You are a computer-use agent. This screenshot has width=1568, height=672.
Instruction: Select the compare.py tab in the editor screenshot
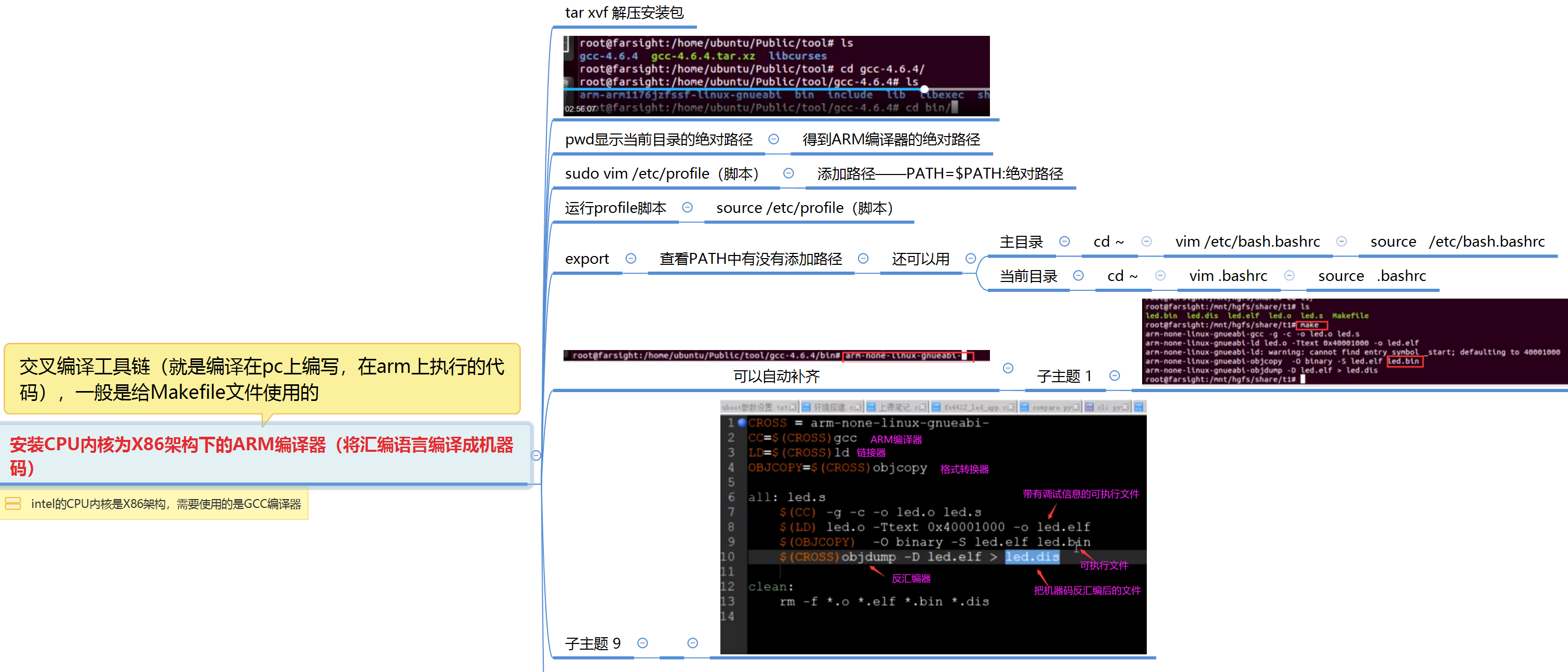1050,407
